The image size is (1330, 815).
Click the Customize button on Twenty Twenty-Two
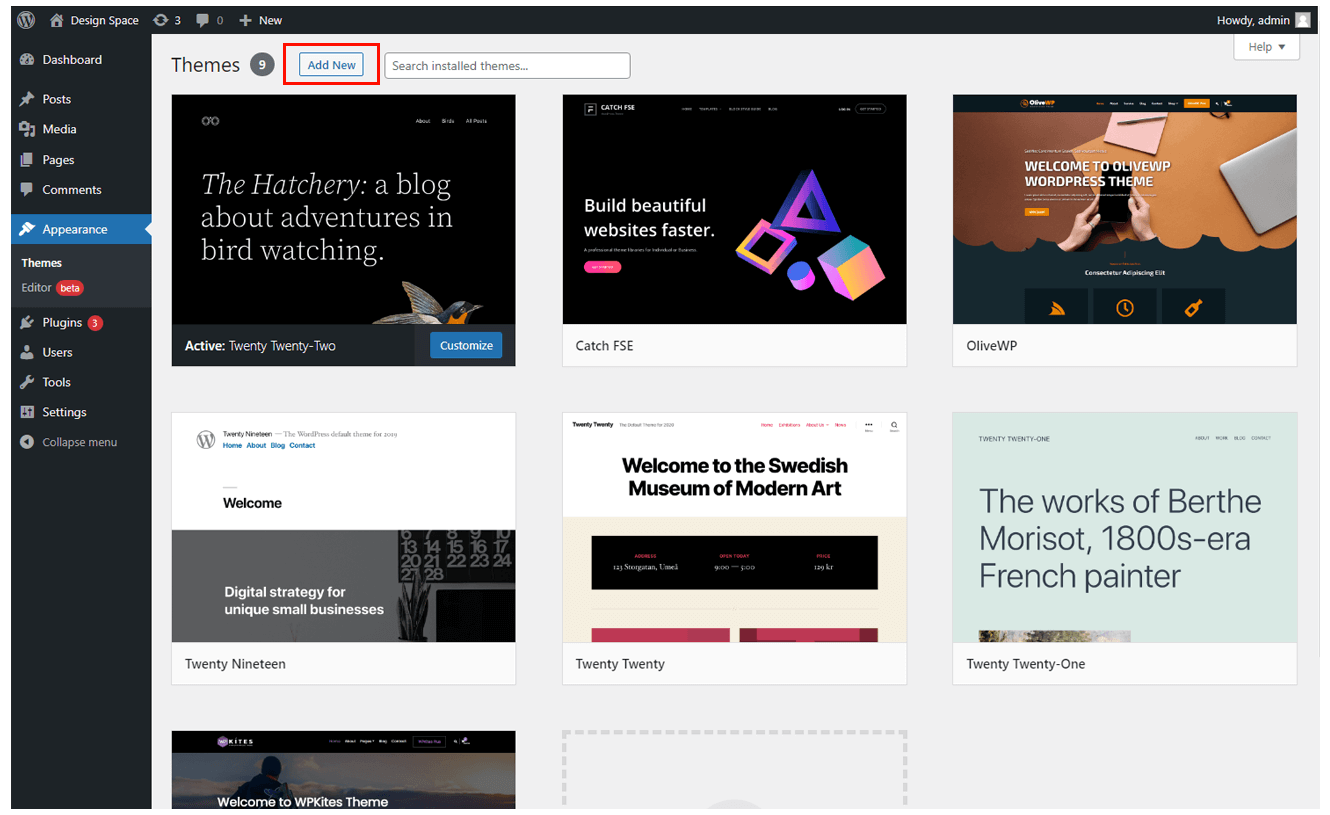[x=466, y=345]
